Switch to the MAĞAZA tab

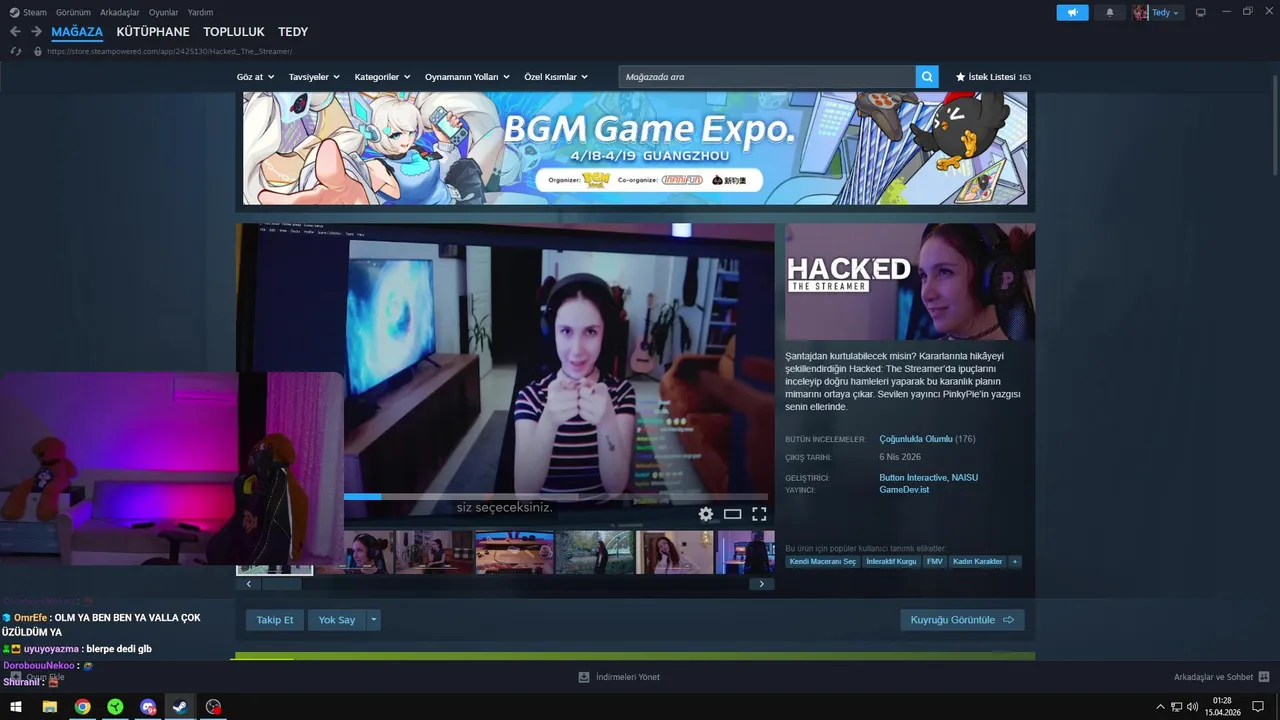pyautogui.click(x=77, y=32)
